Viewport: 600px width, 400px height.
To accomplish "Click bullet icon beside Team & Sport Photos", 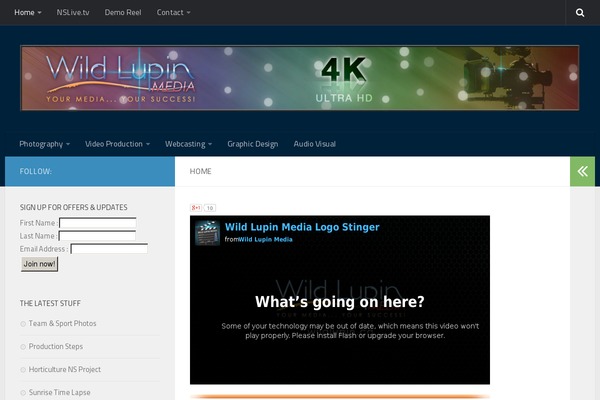I will tap(23, 324).
